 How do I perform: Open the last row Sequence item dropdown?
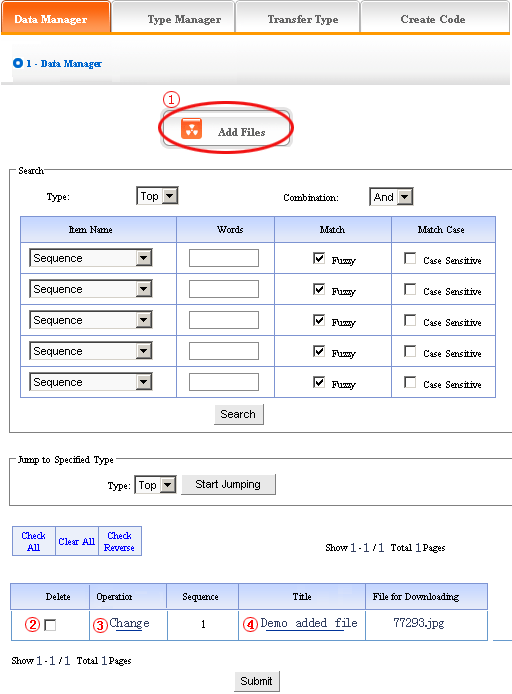[91, 382]
